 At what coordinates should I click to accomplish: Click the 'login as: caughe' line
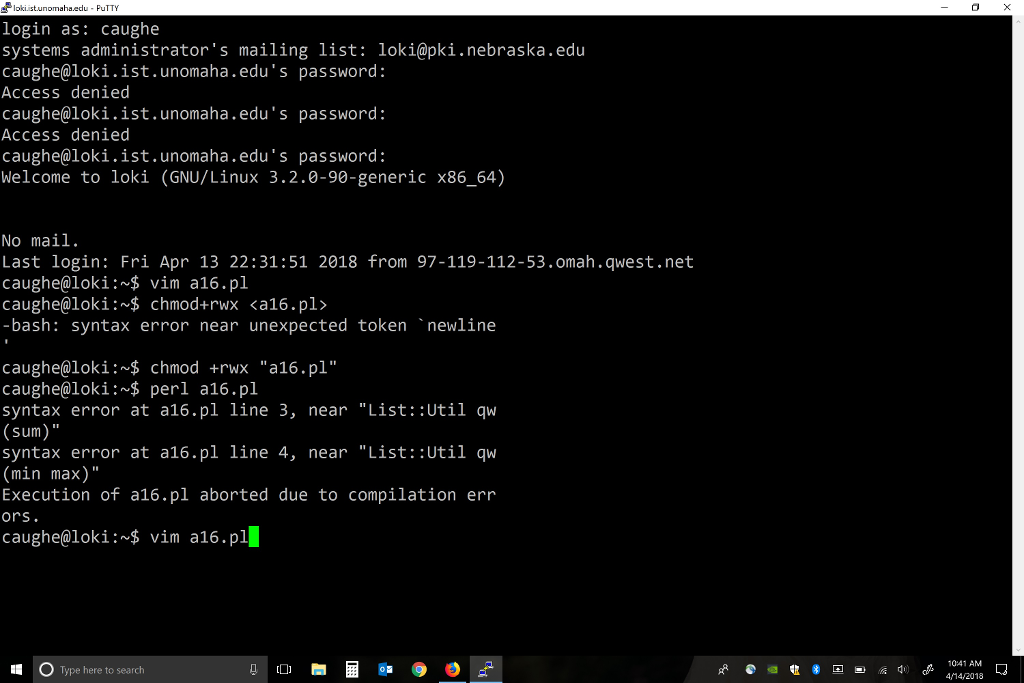[80, 29]
